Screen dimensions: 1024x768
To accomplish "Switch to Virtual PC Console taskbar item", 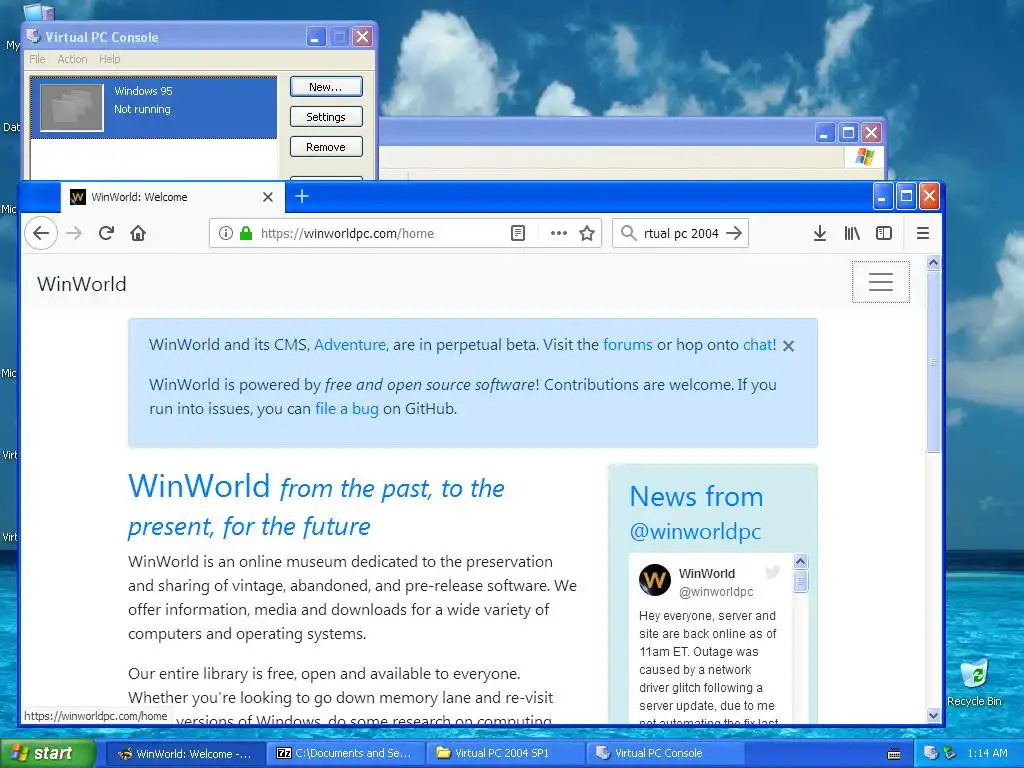I will click(665, 753).
